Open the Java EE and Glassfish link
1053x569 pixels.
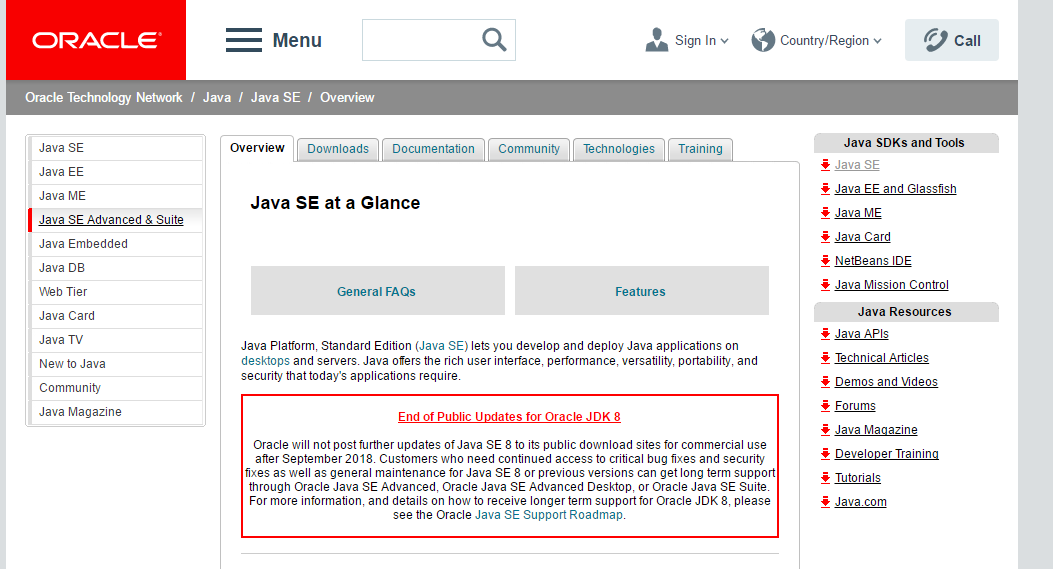click(x=895, y=189)
